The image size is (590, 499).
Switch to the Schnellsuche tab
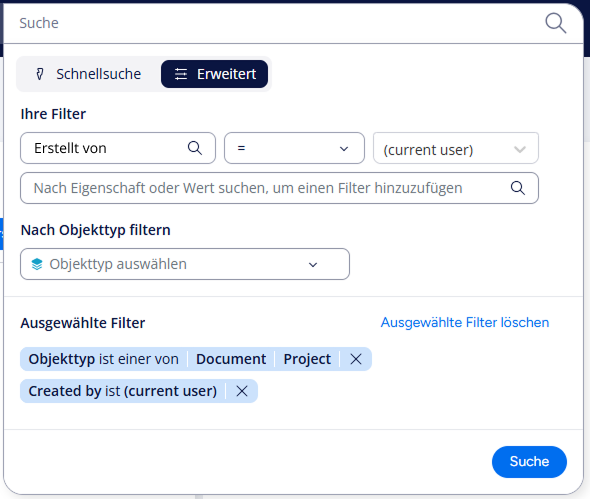(x=89, y=74)
